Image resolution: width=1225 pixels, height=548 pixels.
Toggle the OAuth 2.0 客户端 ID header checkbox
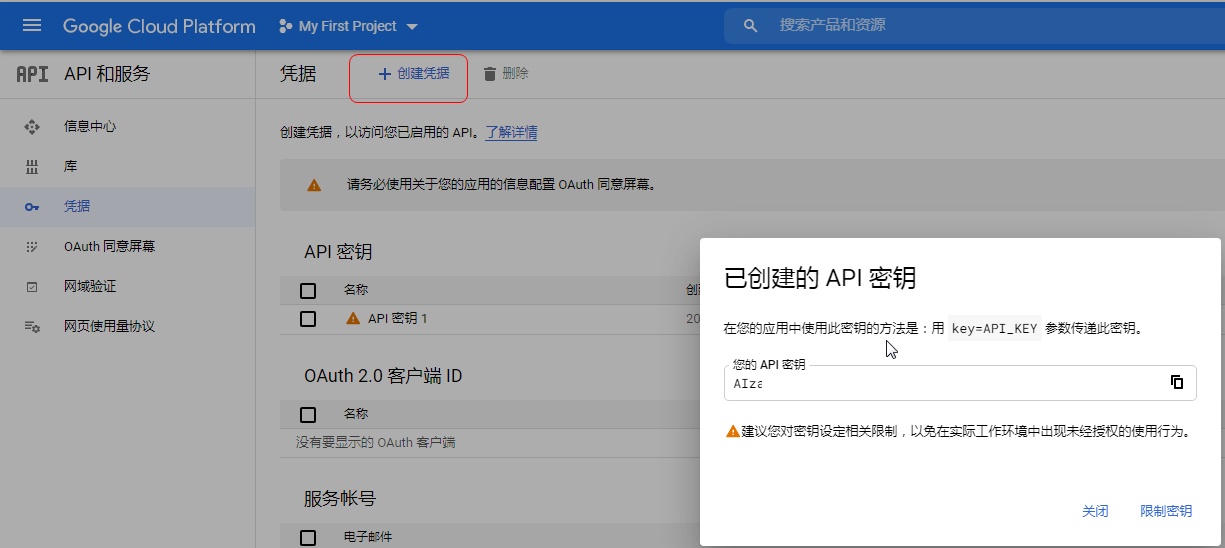point(308,415)
